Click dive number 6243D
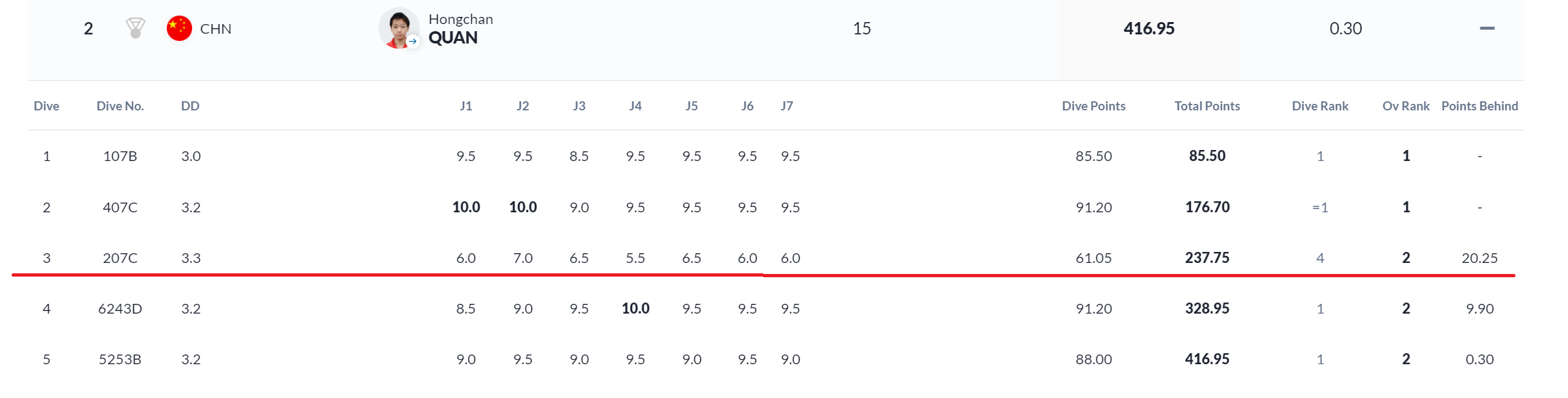The image size is (1568, 398). point(120,308)
